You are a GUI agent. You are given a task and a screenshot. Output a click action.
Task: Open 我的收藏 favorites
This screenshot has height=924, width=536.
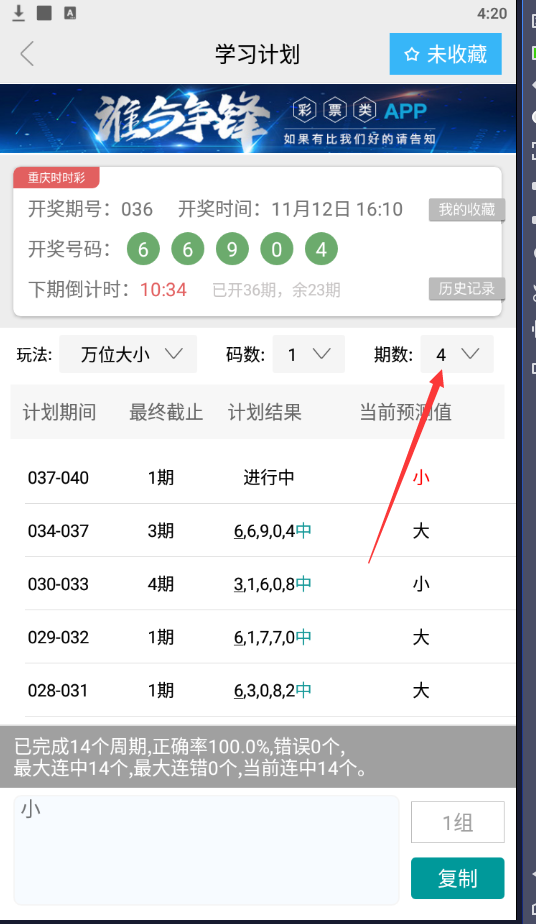pos(466,209)
